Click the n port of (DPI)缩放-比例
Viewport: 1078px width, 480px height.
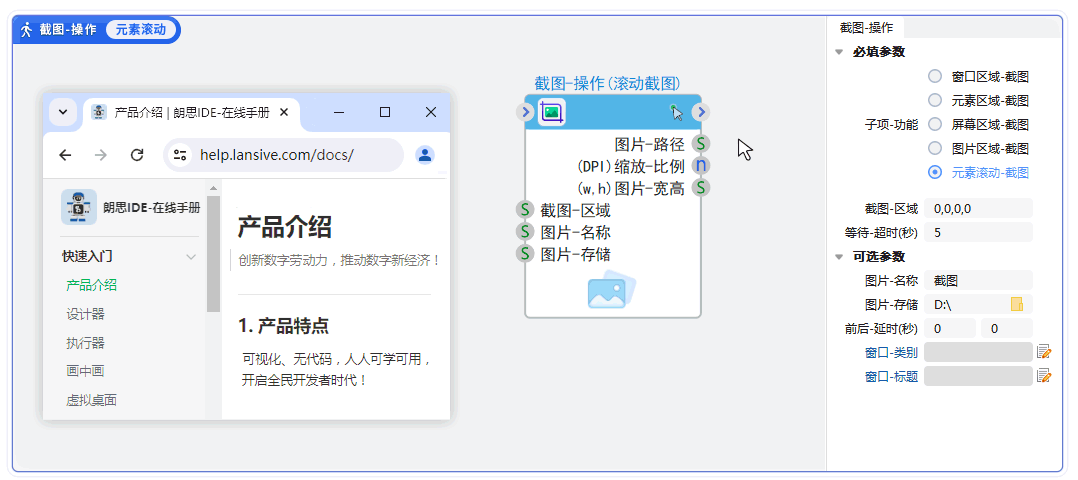(701, 166)
